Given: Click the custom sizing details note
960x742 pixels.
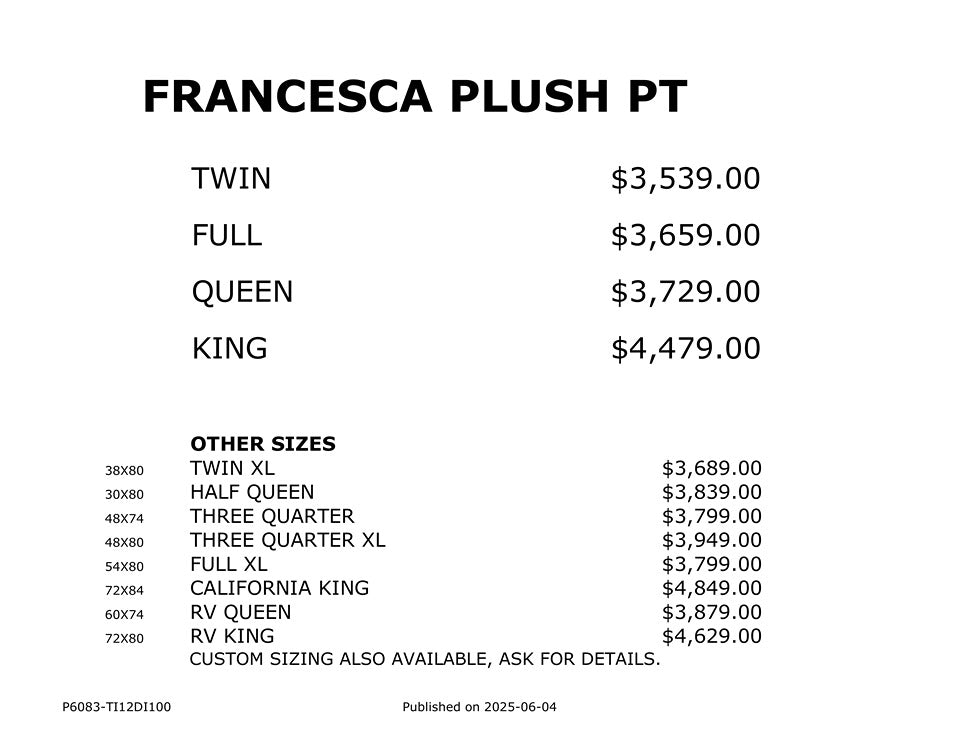Looking at the screenshot, I should point(425,659).
